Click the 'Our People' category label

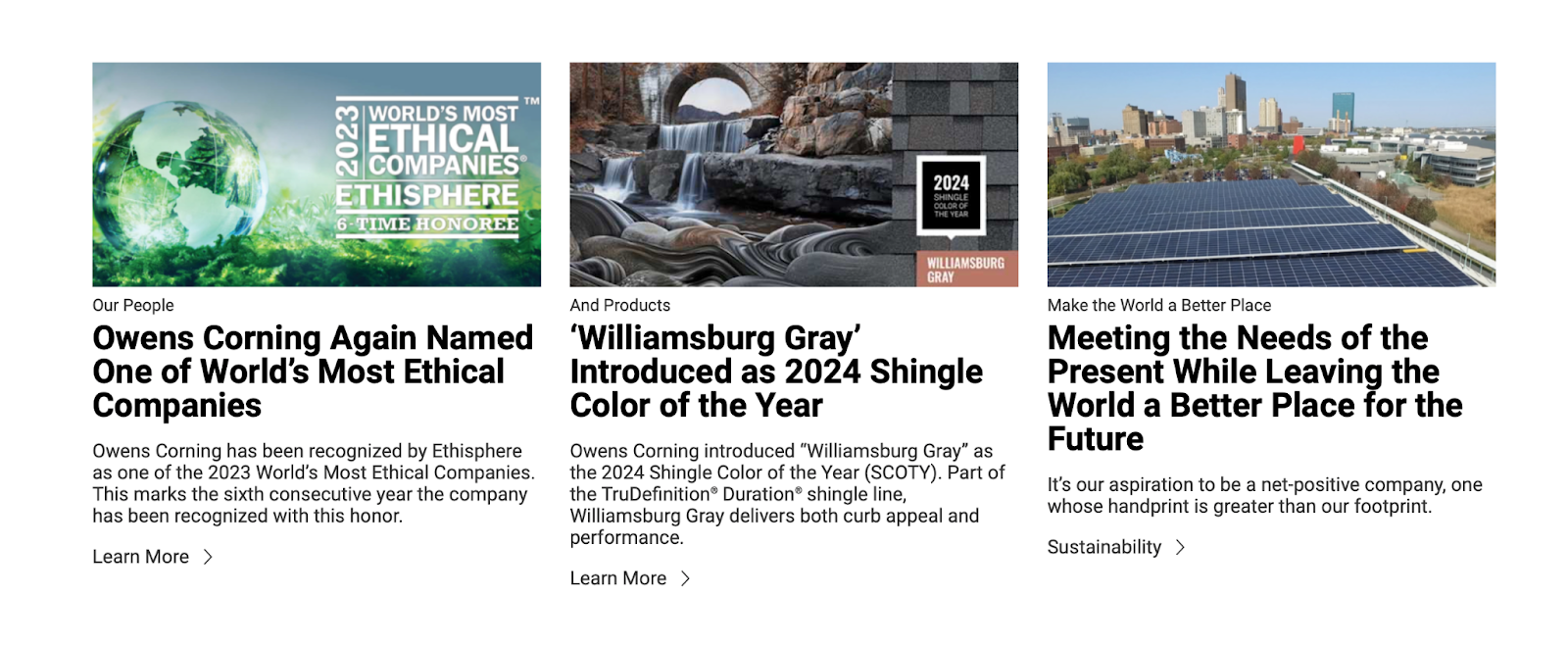133,306
